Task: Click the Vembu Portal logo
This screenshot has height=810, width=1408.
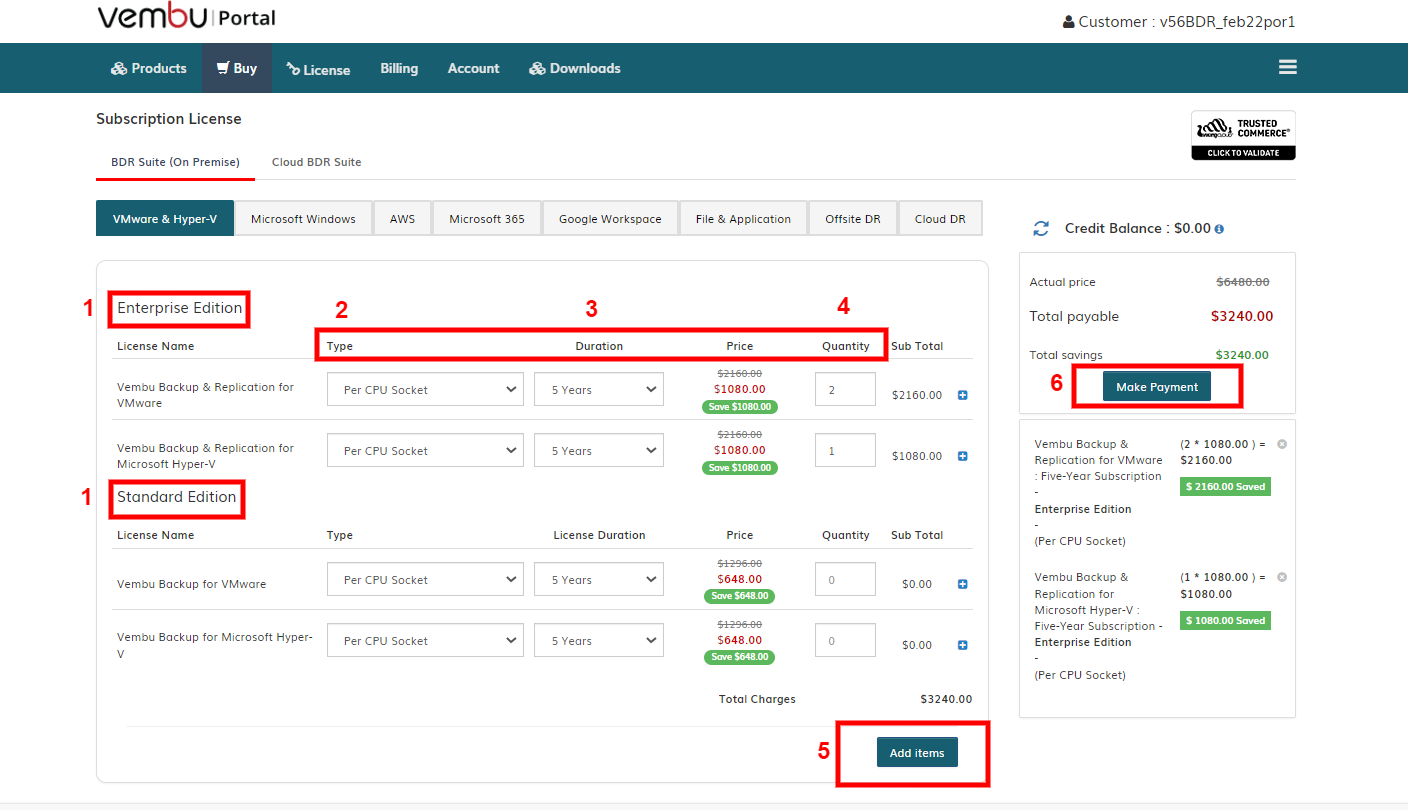Action: (x=186, y=18)
